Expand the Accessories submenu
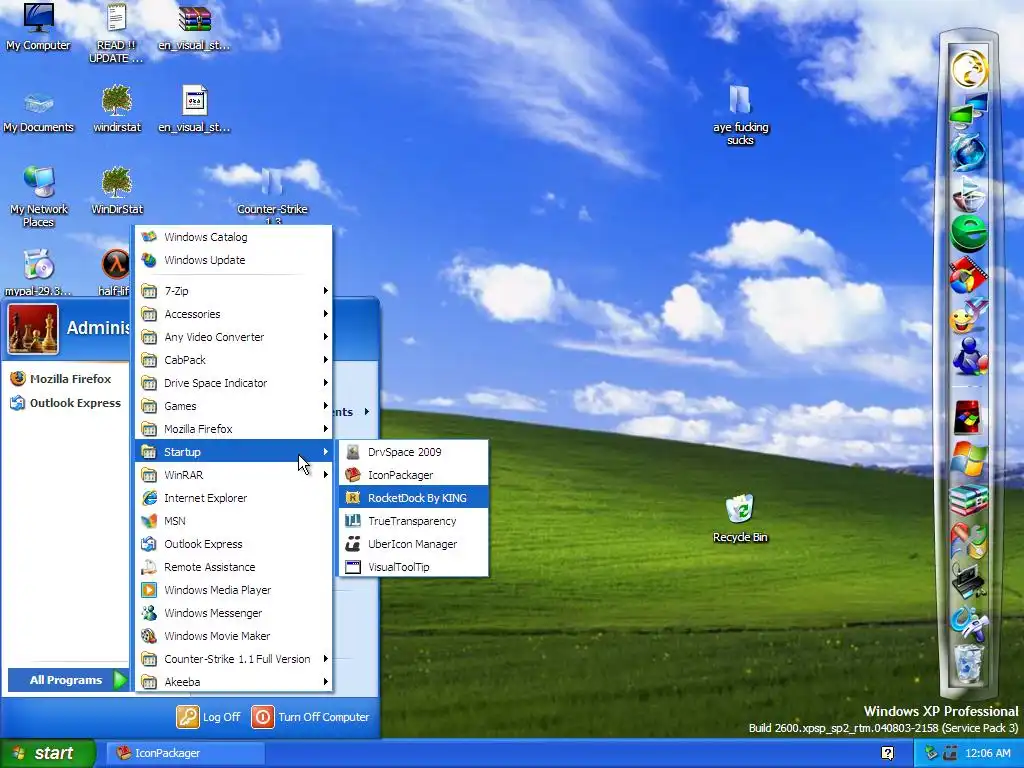Image resolution: width=1024 pixels, height=768 pixels. (234, 313)
